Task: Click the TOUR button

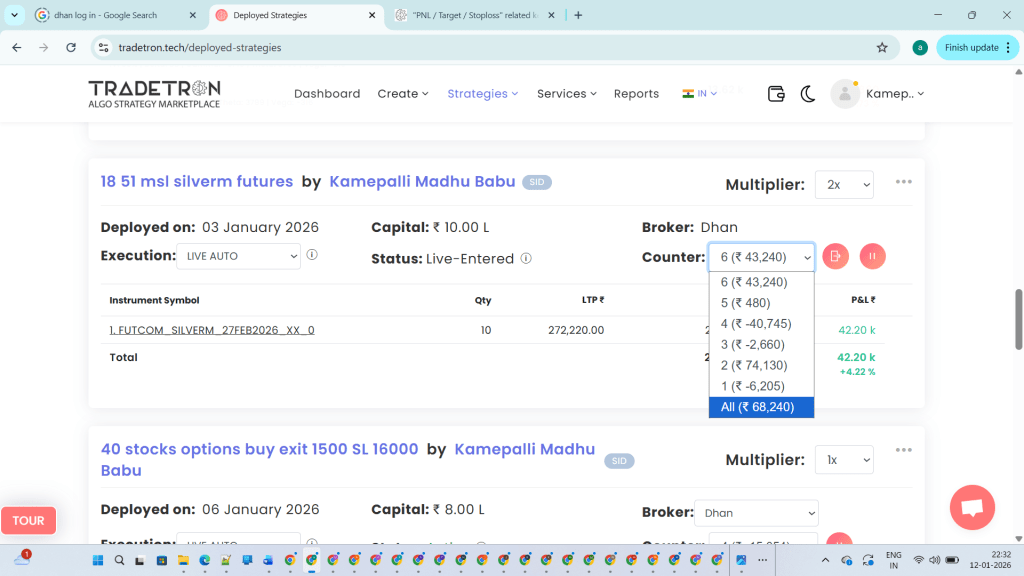Action: 28,520
